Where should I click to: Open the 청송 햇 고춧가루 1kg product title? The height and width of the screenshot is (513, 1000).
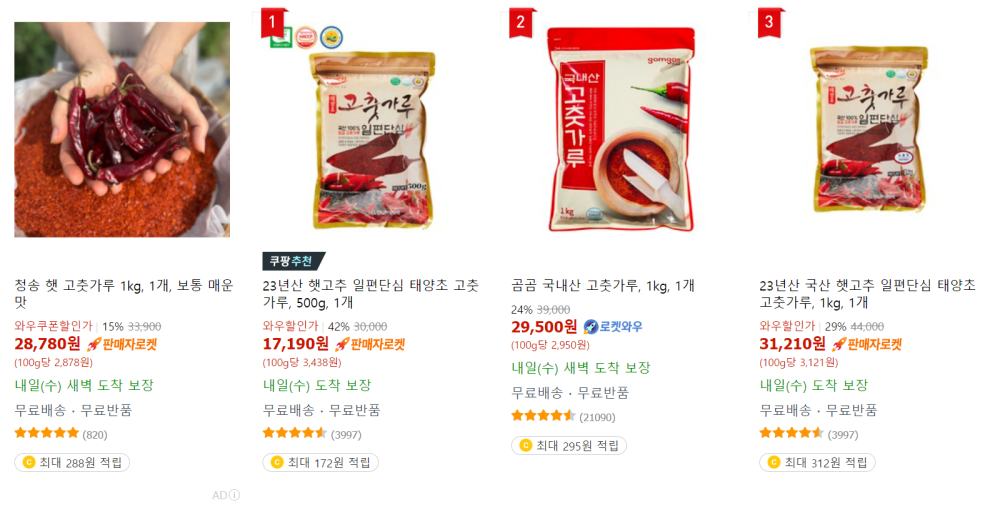click(x=124, y=294)
